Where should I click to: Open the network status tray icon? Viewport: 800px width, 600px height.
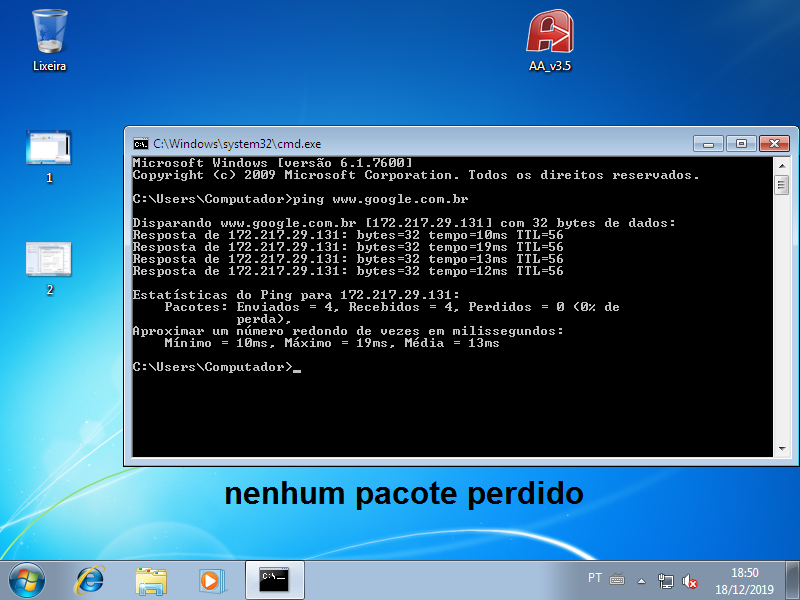pyautogui.click(x=665, y=581)
